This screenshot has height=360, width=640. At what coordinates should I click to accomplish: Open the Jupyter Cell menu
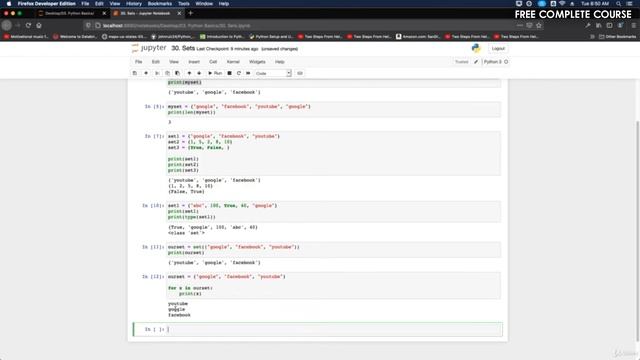213,62
